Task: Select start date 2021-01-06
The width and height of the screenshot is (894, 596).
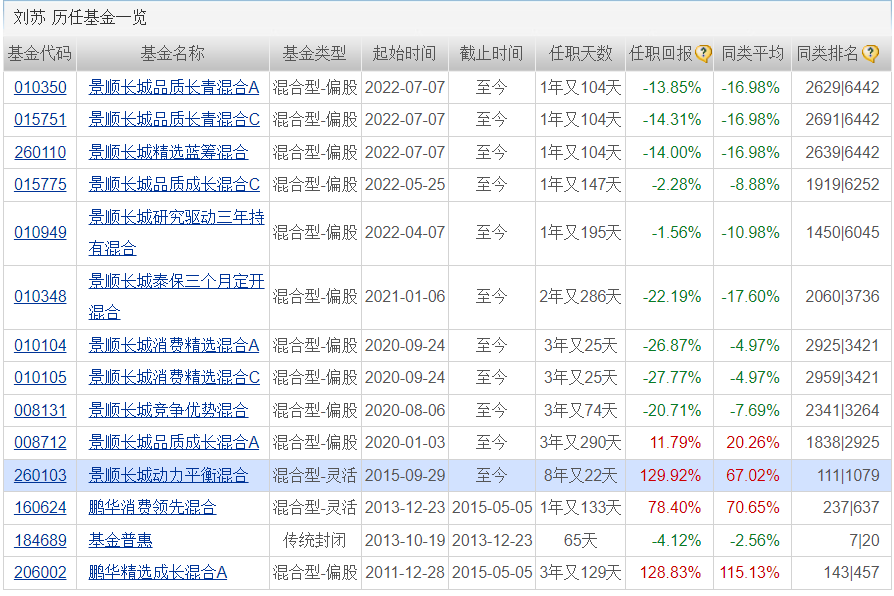Action: coord(405,296)
